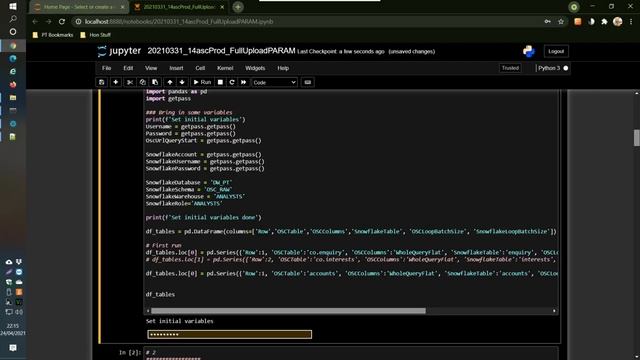Image resolution: width=640 pixels, height=360 pixels.
Task: Open the browser profile avatar
Action: coord(618,22)
